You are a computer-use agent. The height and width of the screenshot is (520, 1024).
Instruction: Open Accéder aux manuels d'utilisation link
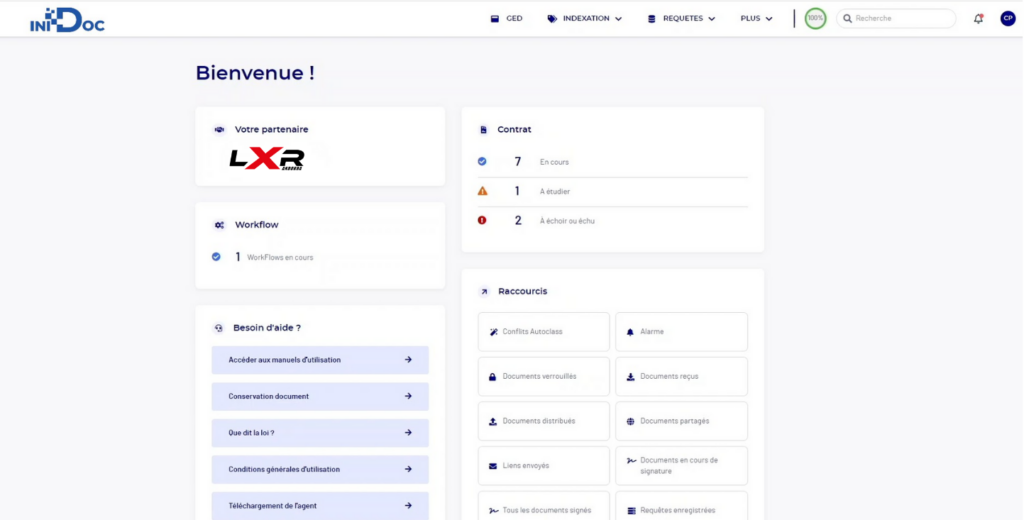pyautogui.click(x=320, y=360)
